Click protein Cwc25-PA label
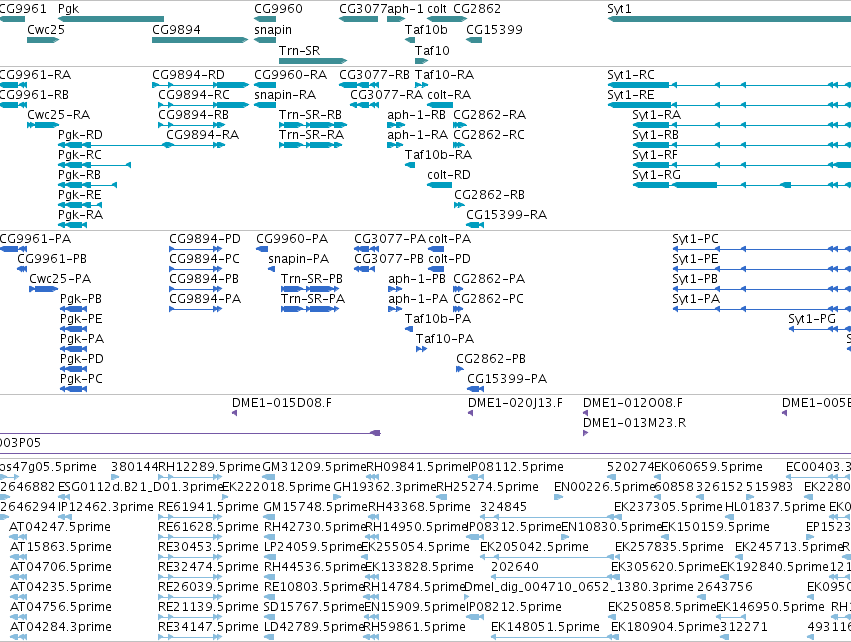This screenshot has height=642, width=851. click(x=60, y=278)
